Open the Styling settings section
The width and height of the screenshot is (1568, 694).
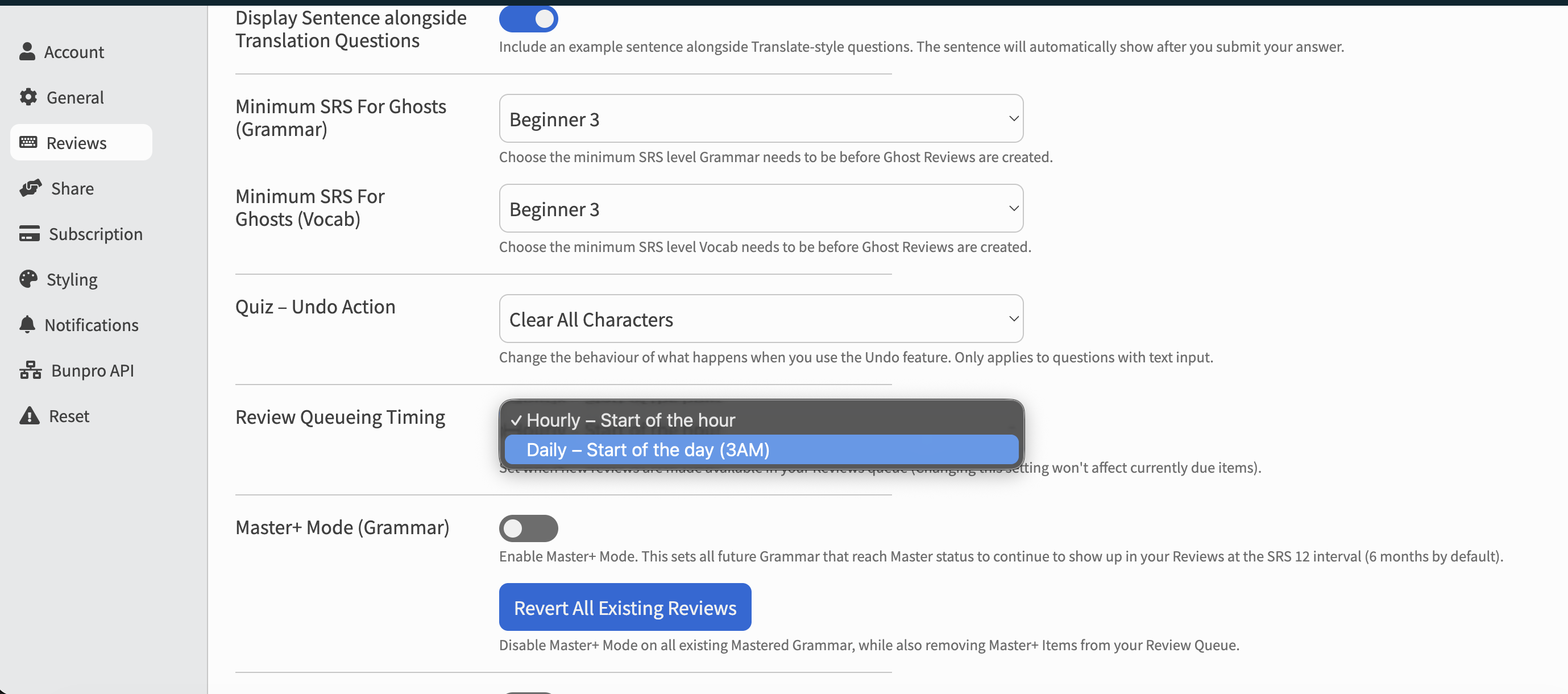click(72, 280)
